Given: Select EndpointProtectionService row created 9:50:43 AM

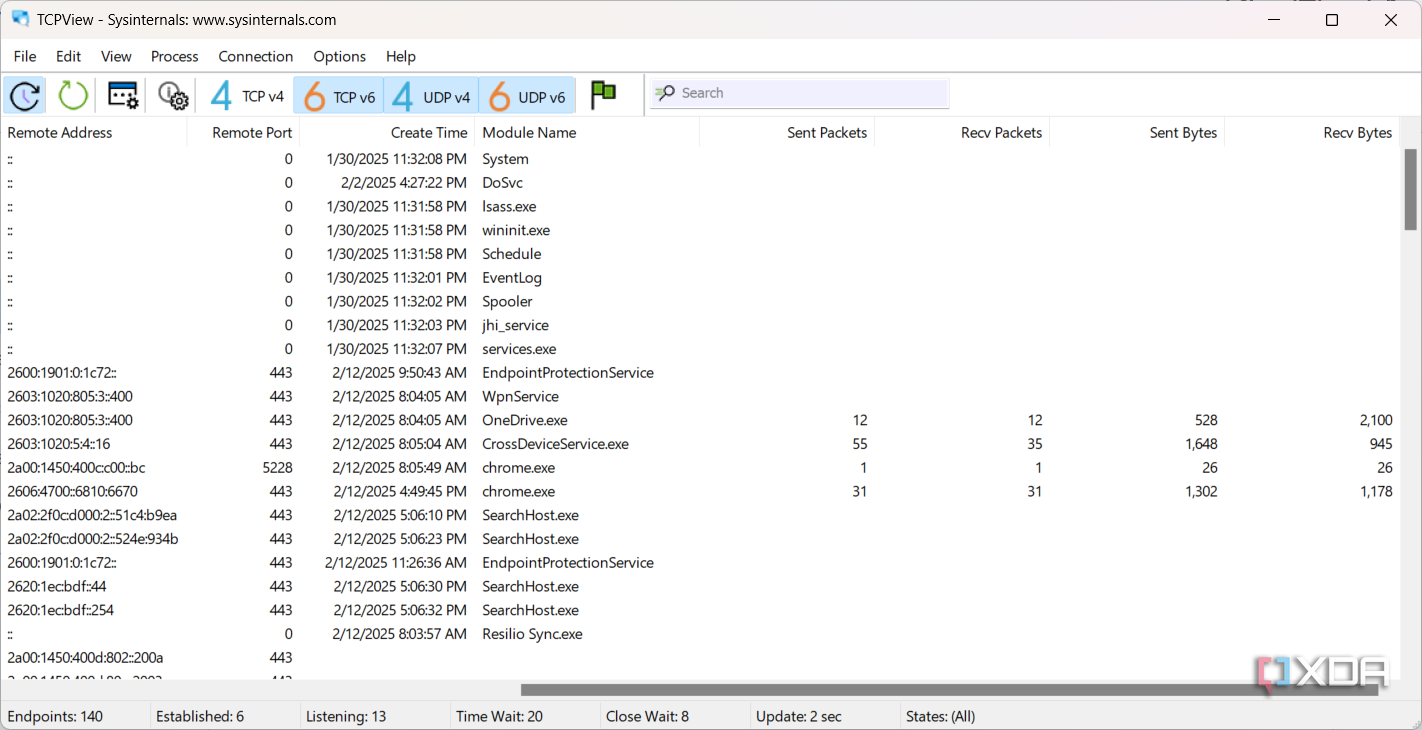Looking at the screenshot, I should click(x=700, y=373).
